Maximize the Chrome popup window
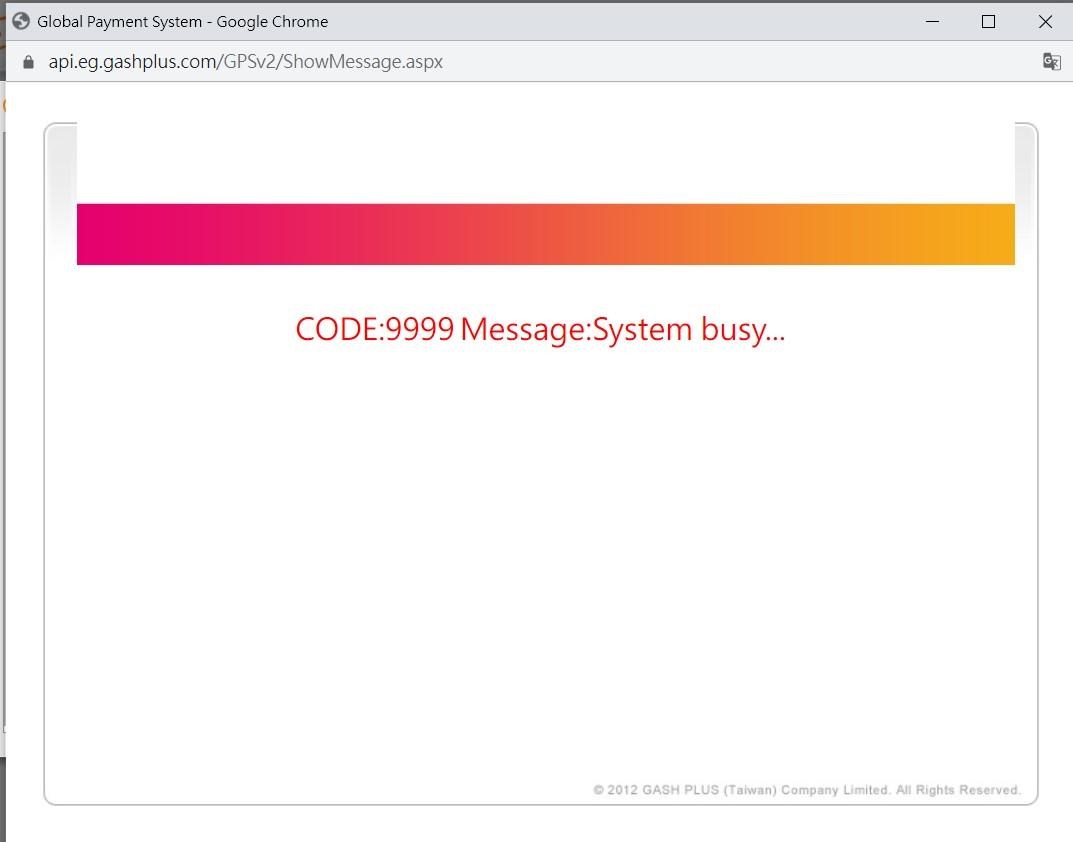This screenshot has width=1073, height=842. (989, 21)
